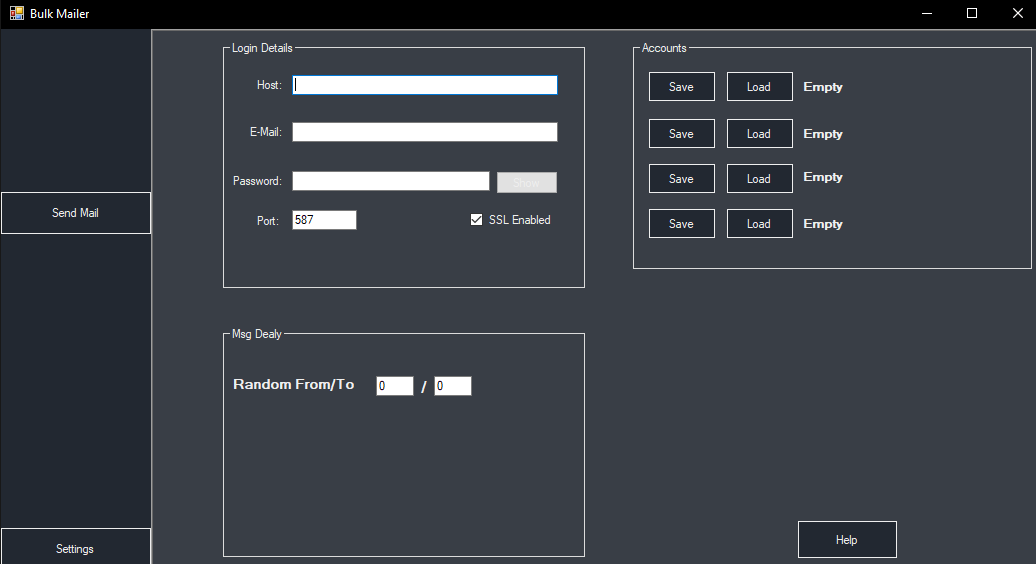Click the Show password button
1036x564 pixels.
click(x=527, y=182)
